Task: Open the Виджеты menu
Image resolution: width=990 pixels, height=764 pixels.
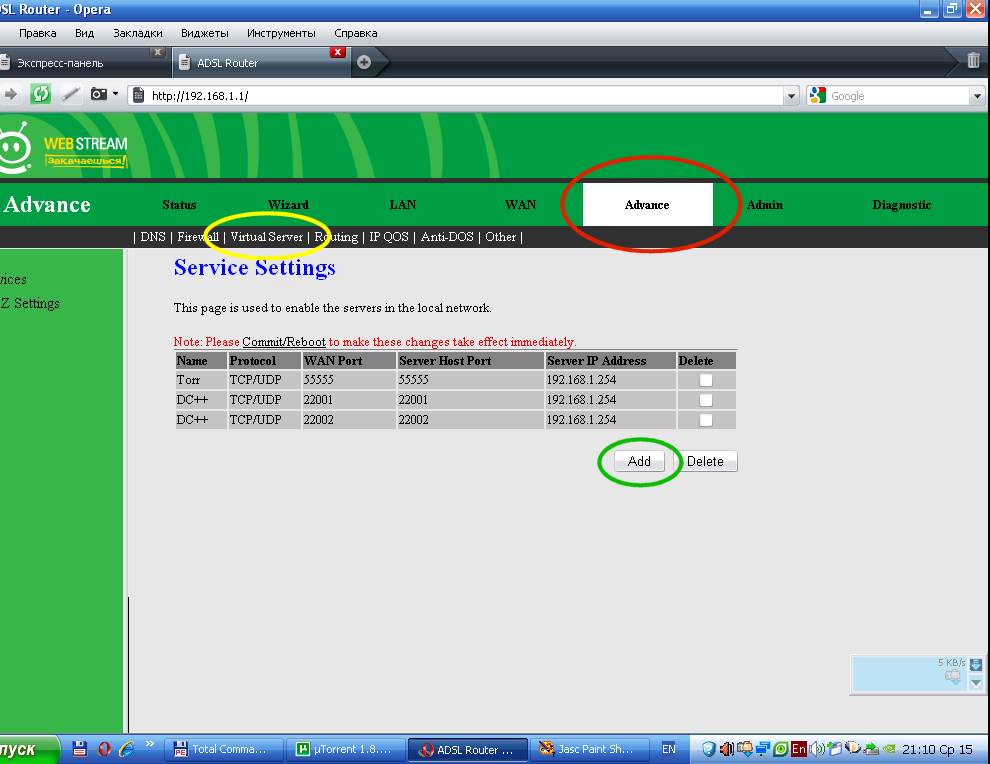Action: tap(205, 33)
